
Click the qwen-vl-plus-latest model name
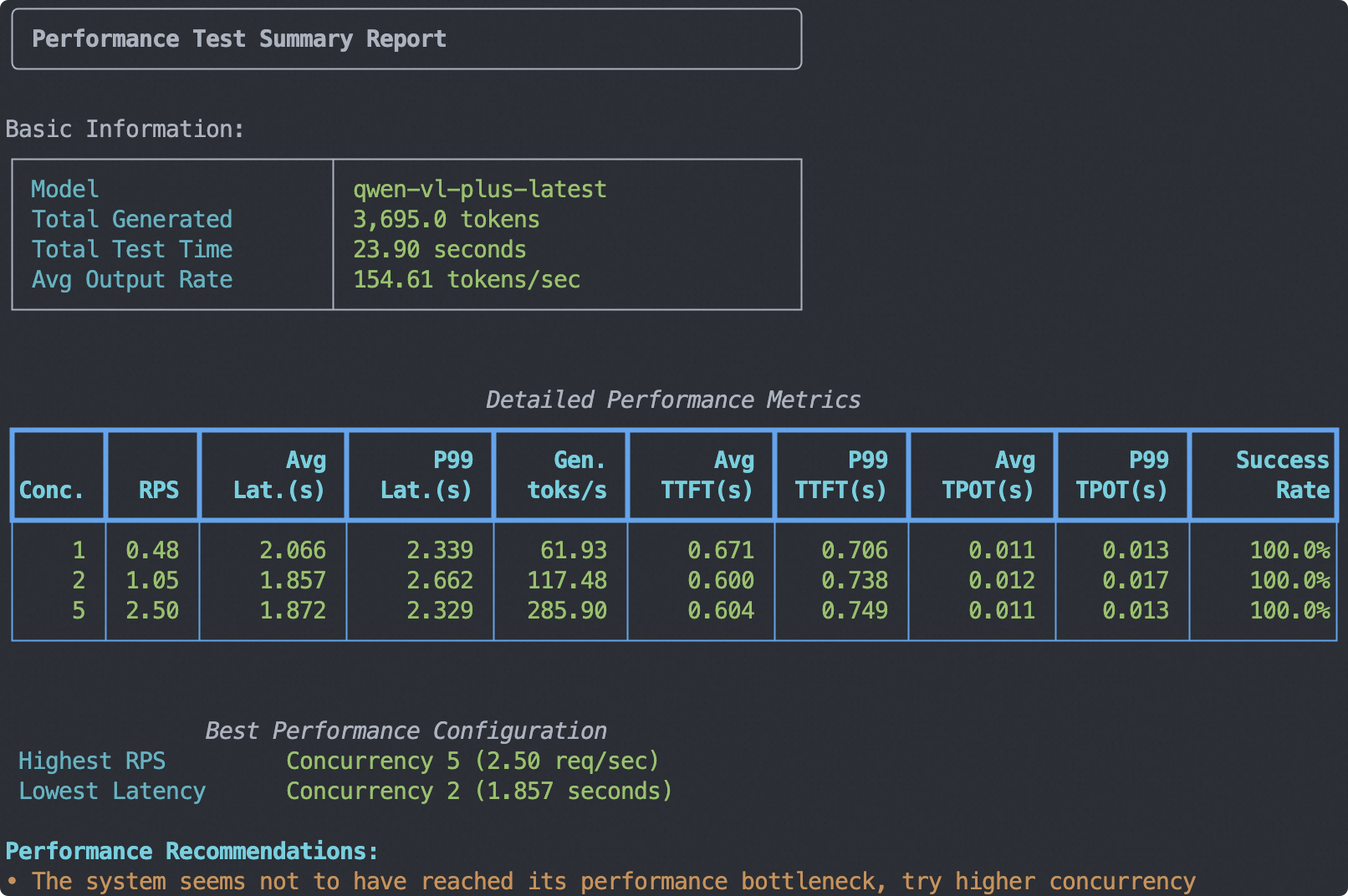pyautogui.click(x=479, y=190)
